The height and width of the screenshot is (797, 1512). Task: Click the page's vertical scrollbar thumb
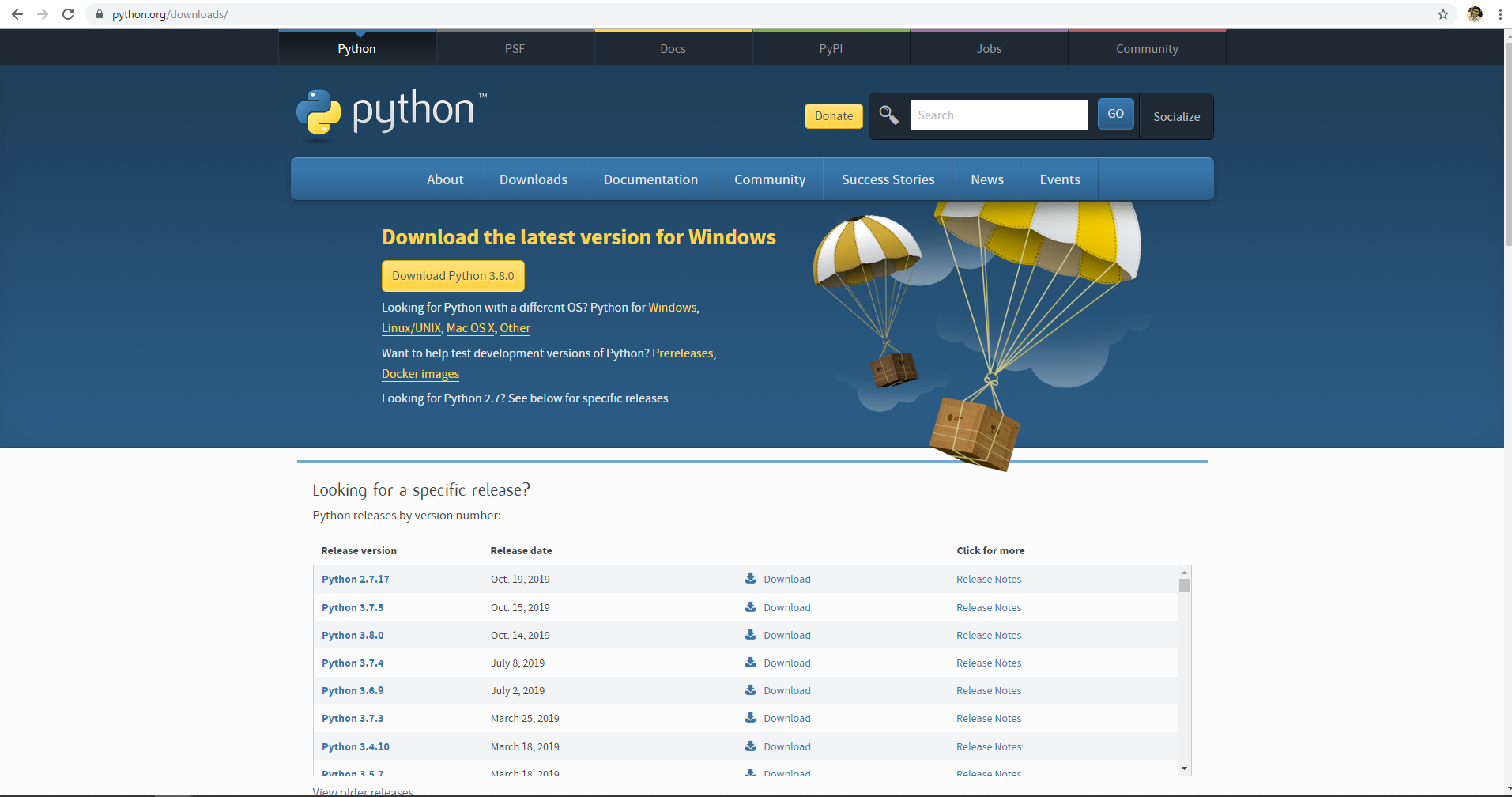1506,144
